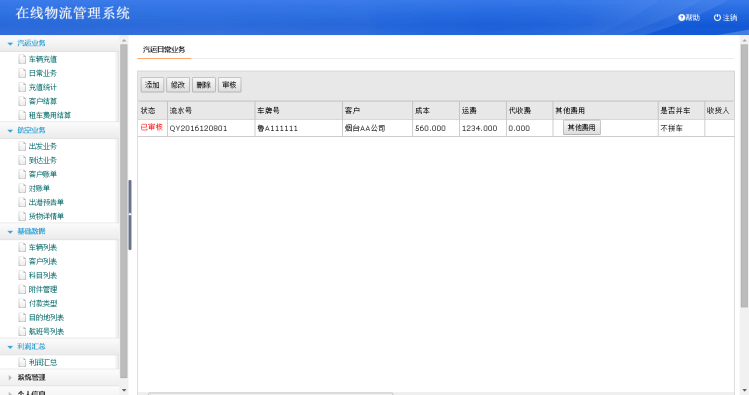Screen dimensions: 749x395
Task: Click the 收货人 column header
Action: [719, 110]
